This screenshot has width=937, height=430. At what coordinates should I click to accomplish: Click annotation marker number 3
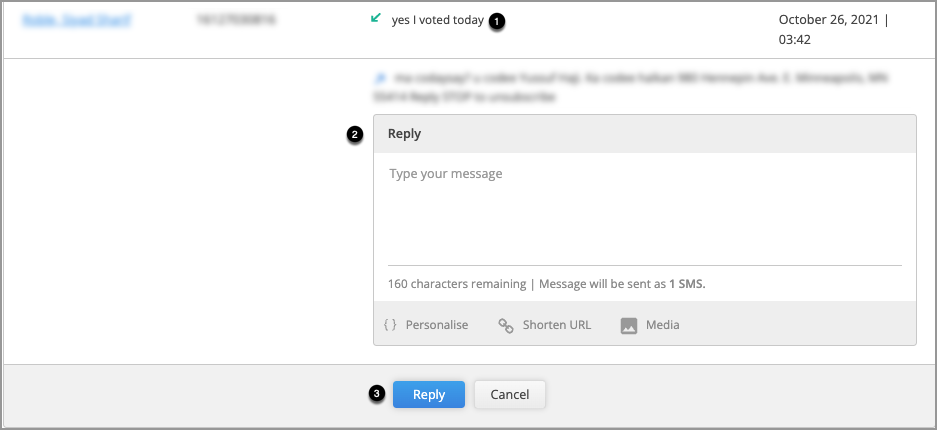tap(376, 394)
